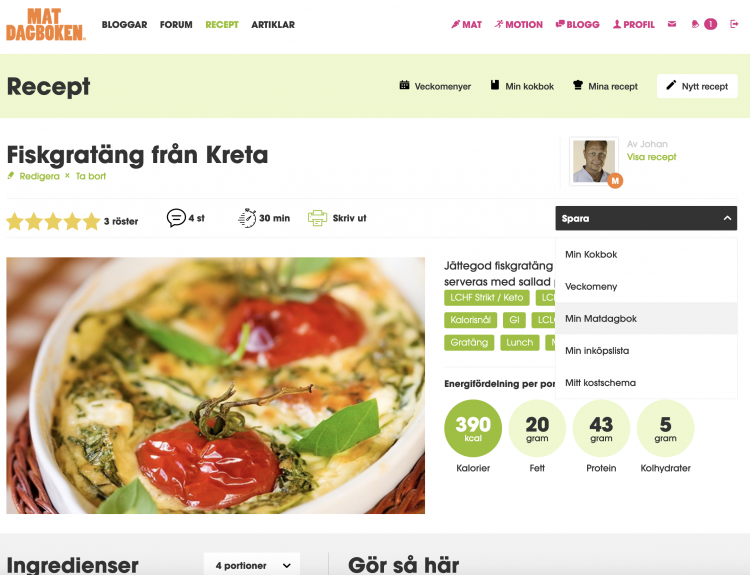Open the 4 portioner dropdown

[252, 565]
